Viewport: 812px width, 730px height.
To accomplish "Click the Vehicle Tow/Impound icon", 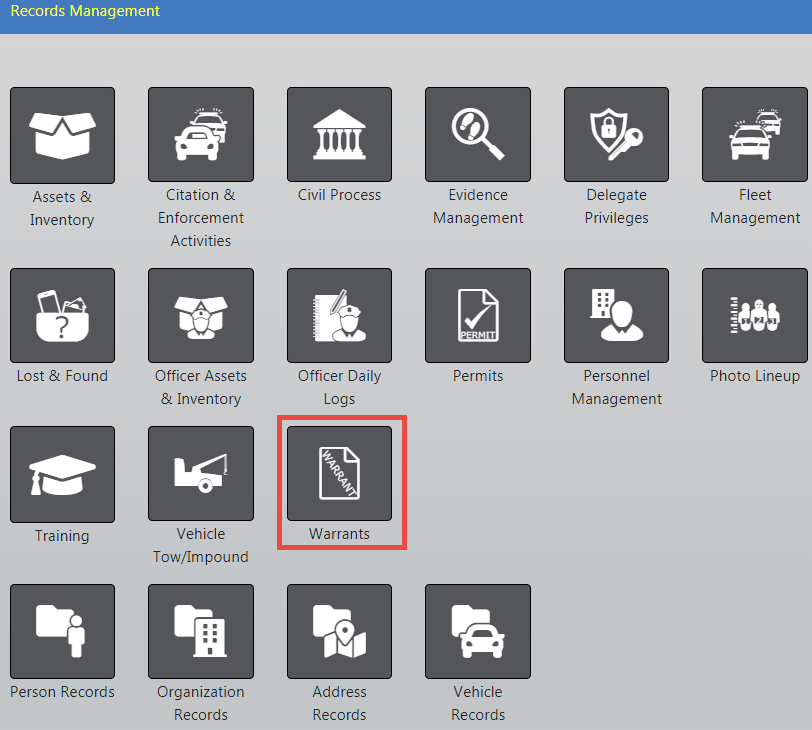I will click(201, 474).
